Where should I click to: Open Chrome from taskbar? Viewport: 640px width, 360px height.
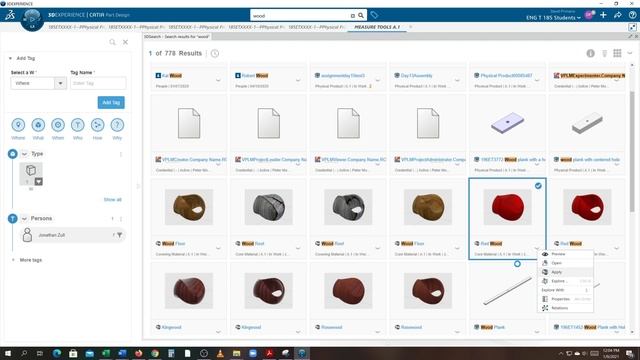click(x=155, y=353)
